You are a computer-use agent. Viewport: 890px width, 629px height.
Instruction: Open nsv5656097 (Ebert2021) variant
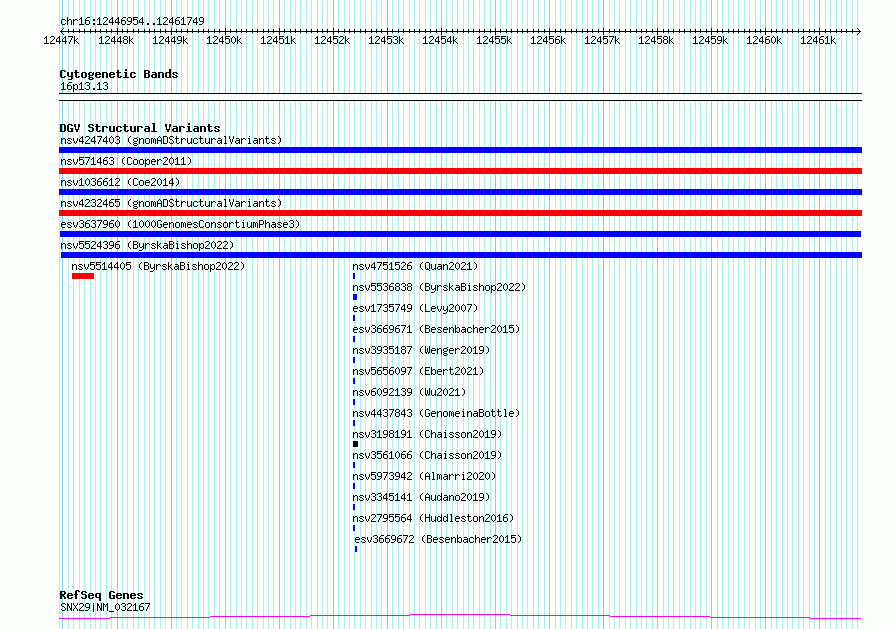(418, 371)
